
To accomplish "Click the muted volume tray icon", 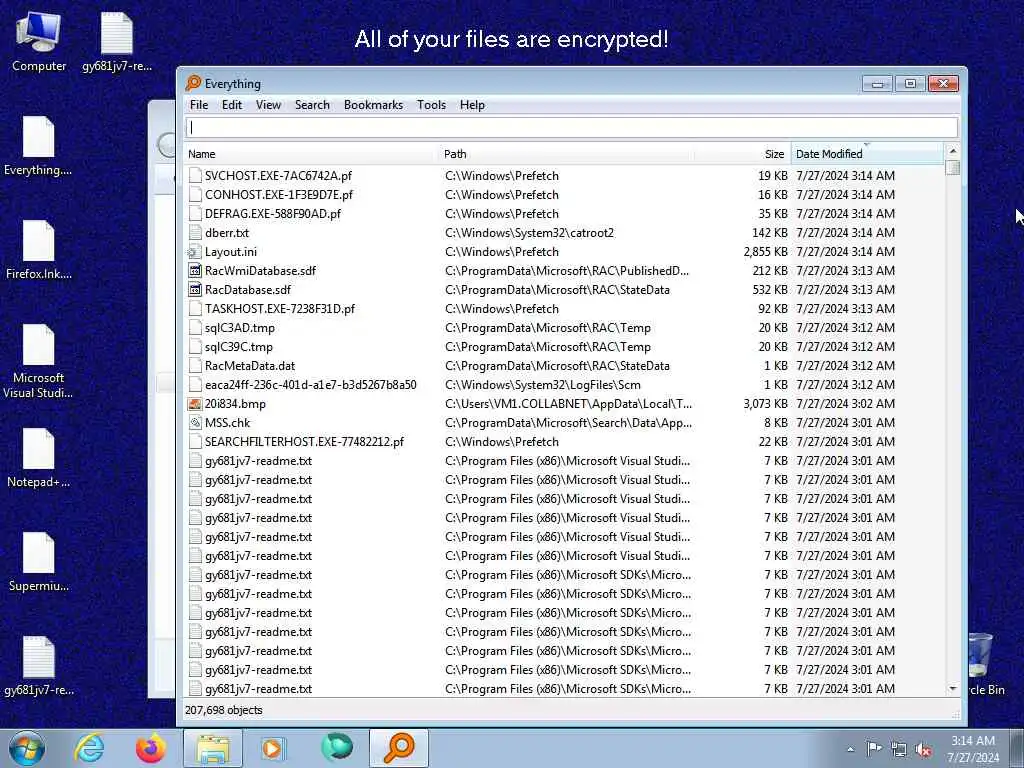I will (923, 749).
